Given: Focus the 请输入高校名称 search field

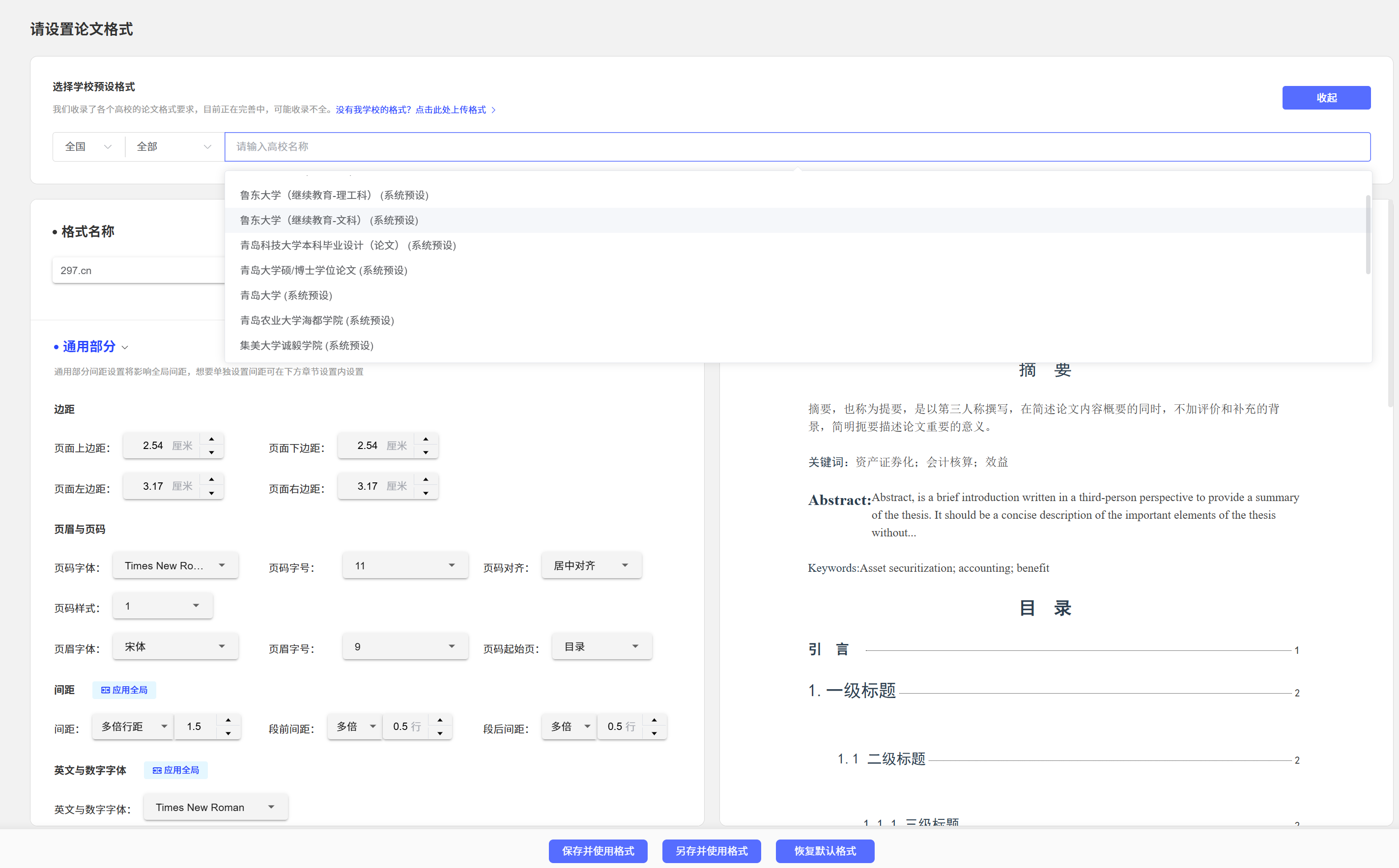Looking at the screenshot, I should [x=797, y=146].
